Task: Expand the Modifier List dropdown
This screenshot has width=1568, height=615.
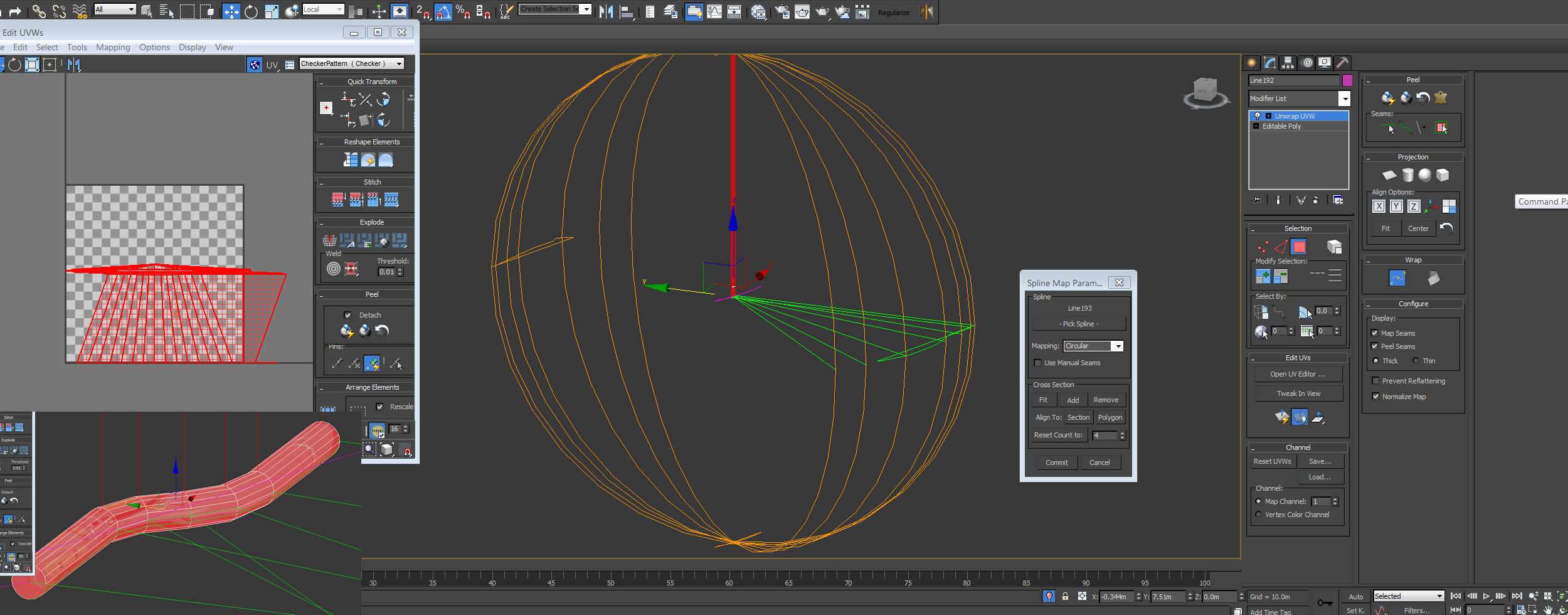Action: (x=1343, y=99)
